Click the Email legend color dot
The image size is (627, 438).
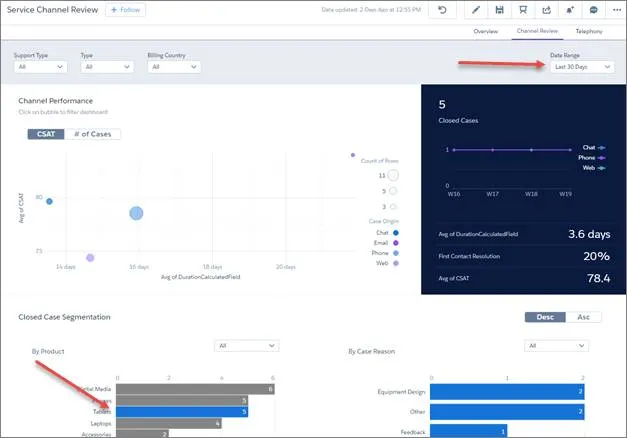396,243
